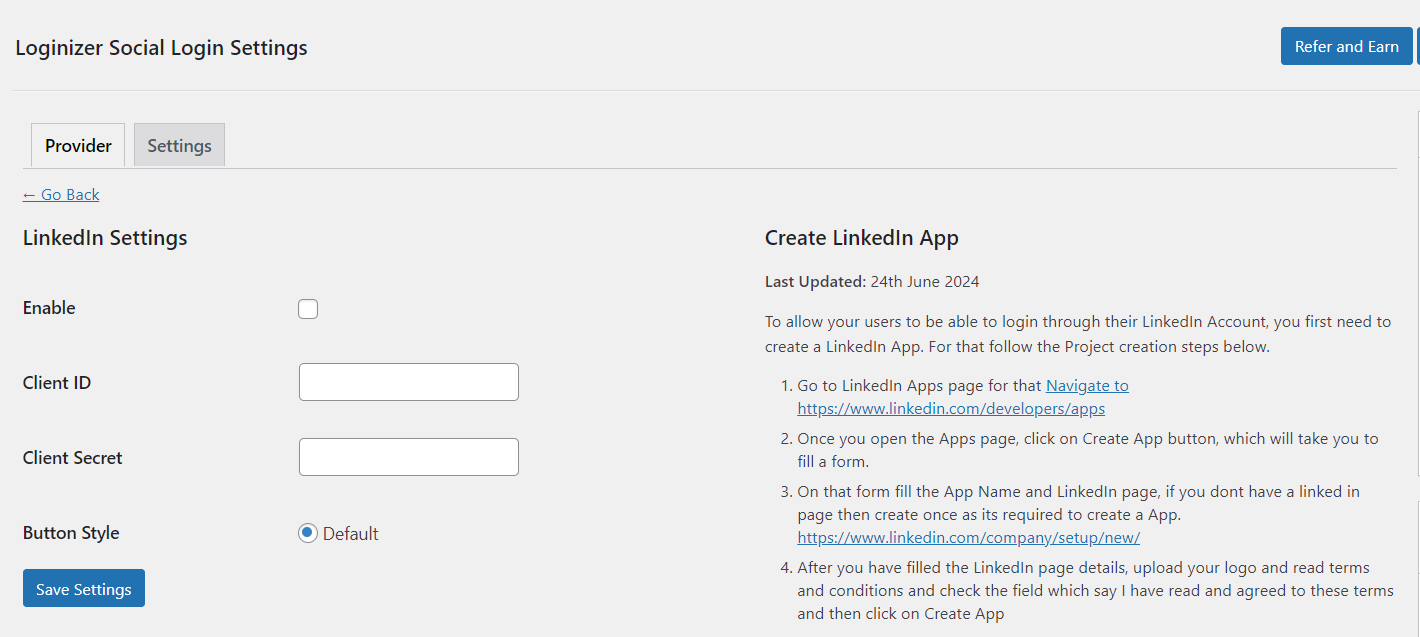Click the LinkedIn Settings heading
Viewport: 1420px width, 637px height.
(x=105, y=238)
